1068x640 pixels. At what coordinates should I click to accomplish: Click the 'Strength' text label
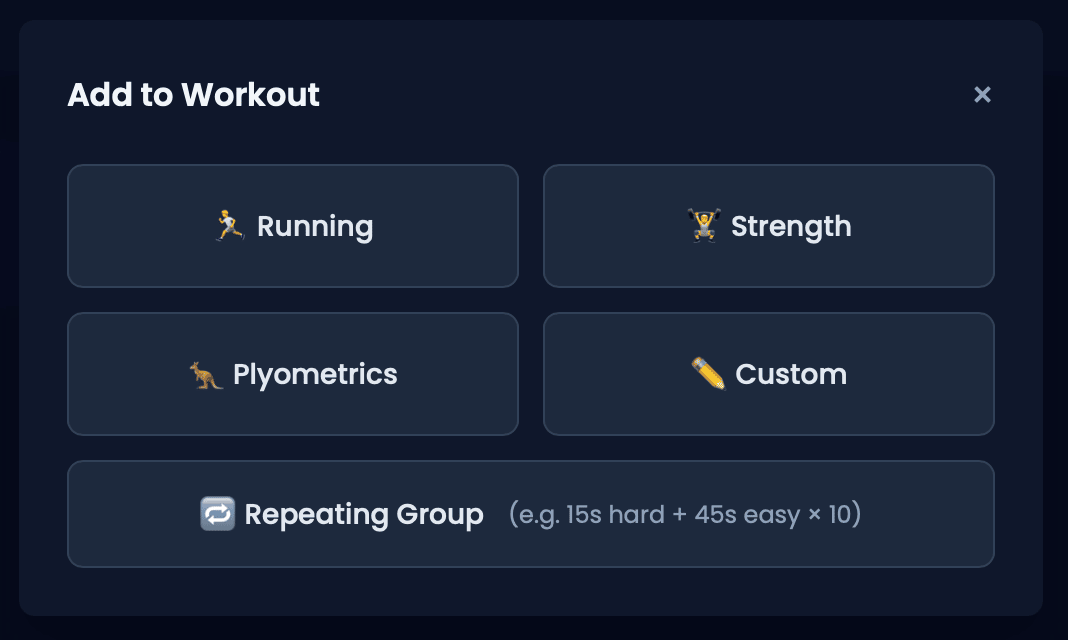click(x=791, y=227)
